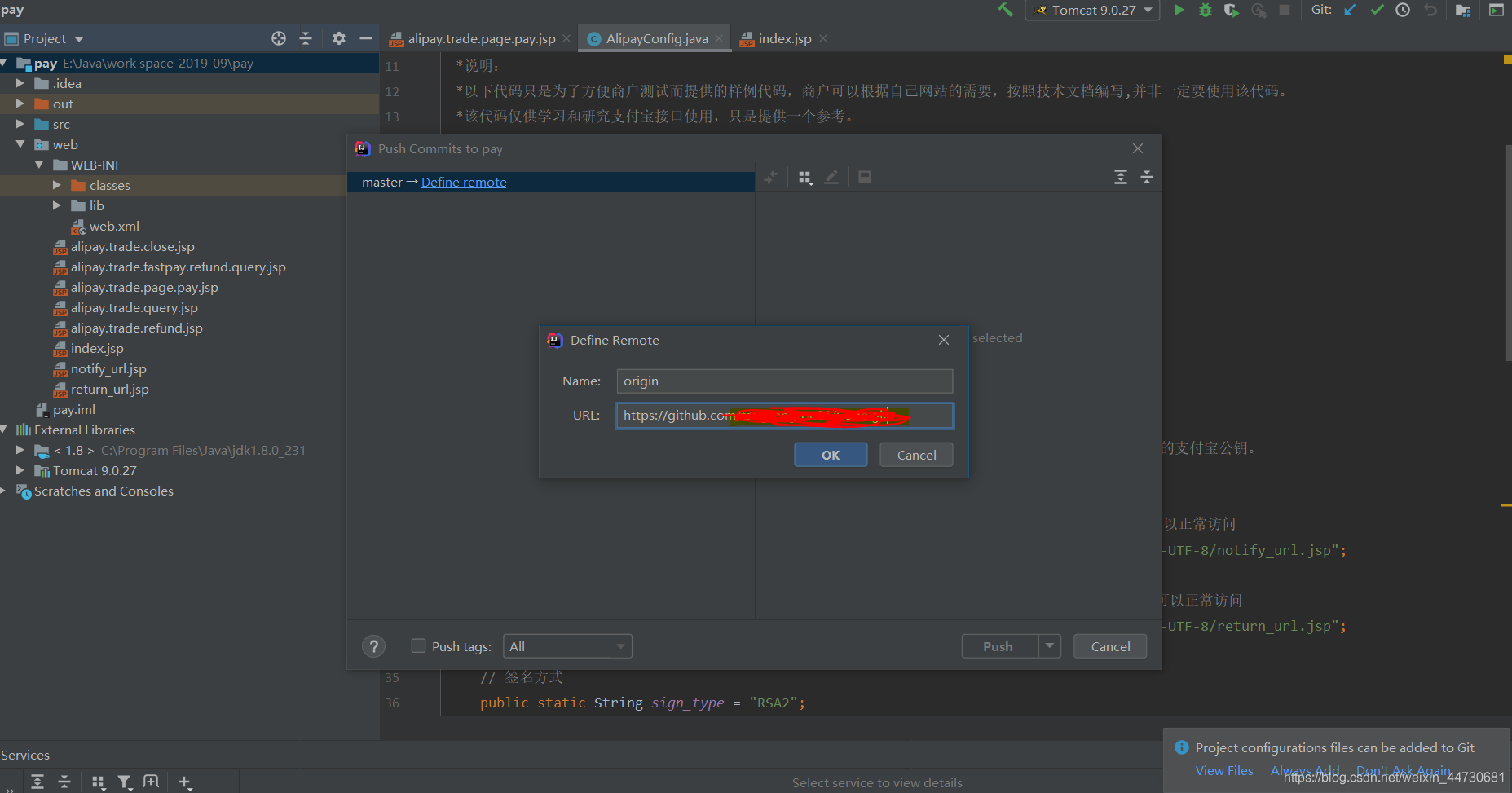
Task: Open help in Push Commits dialog
Action: (374, 646)
